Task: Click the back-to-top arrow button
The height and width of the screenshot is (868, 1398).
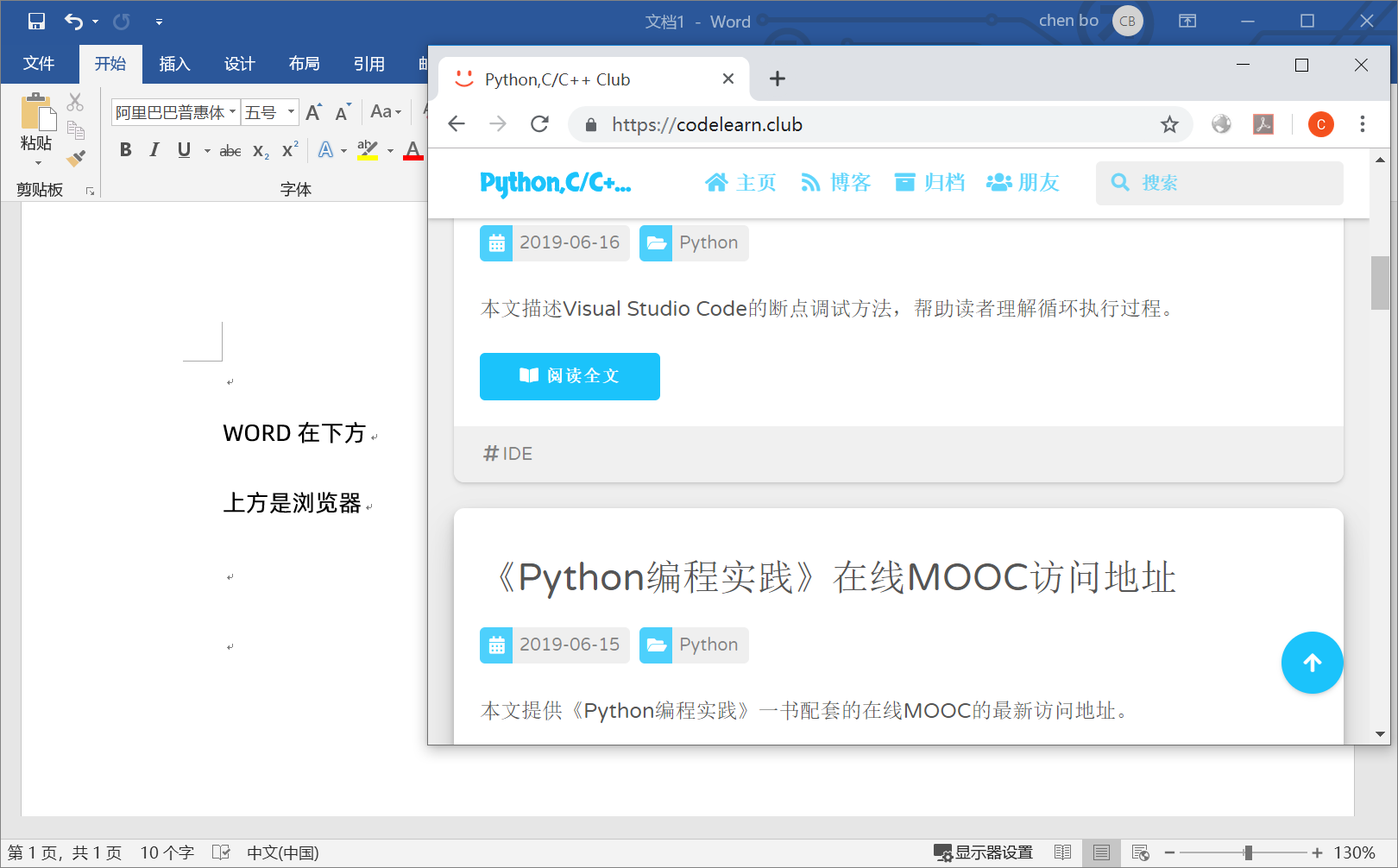Action: click(1312, 663)
